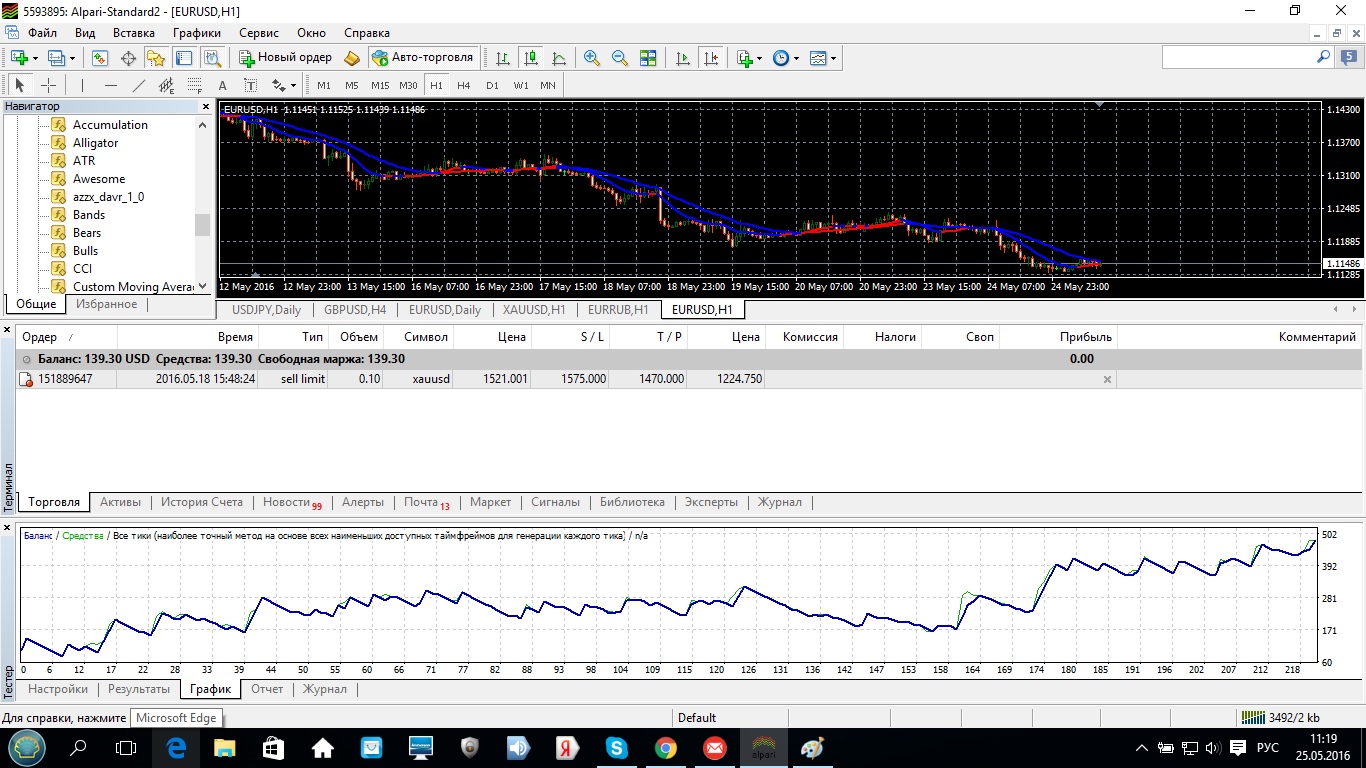Open the Графики menu
The height and width of the screenshot is (768, 1366).
196,33
